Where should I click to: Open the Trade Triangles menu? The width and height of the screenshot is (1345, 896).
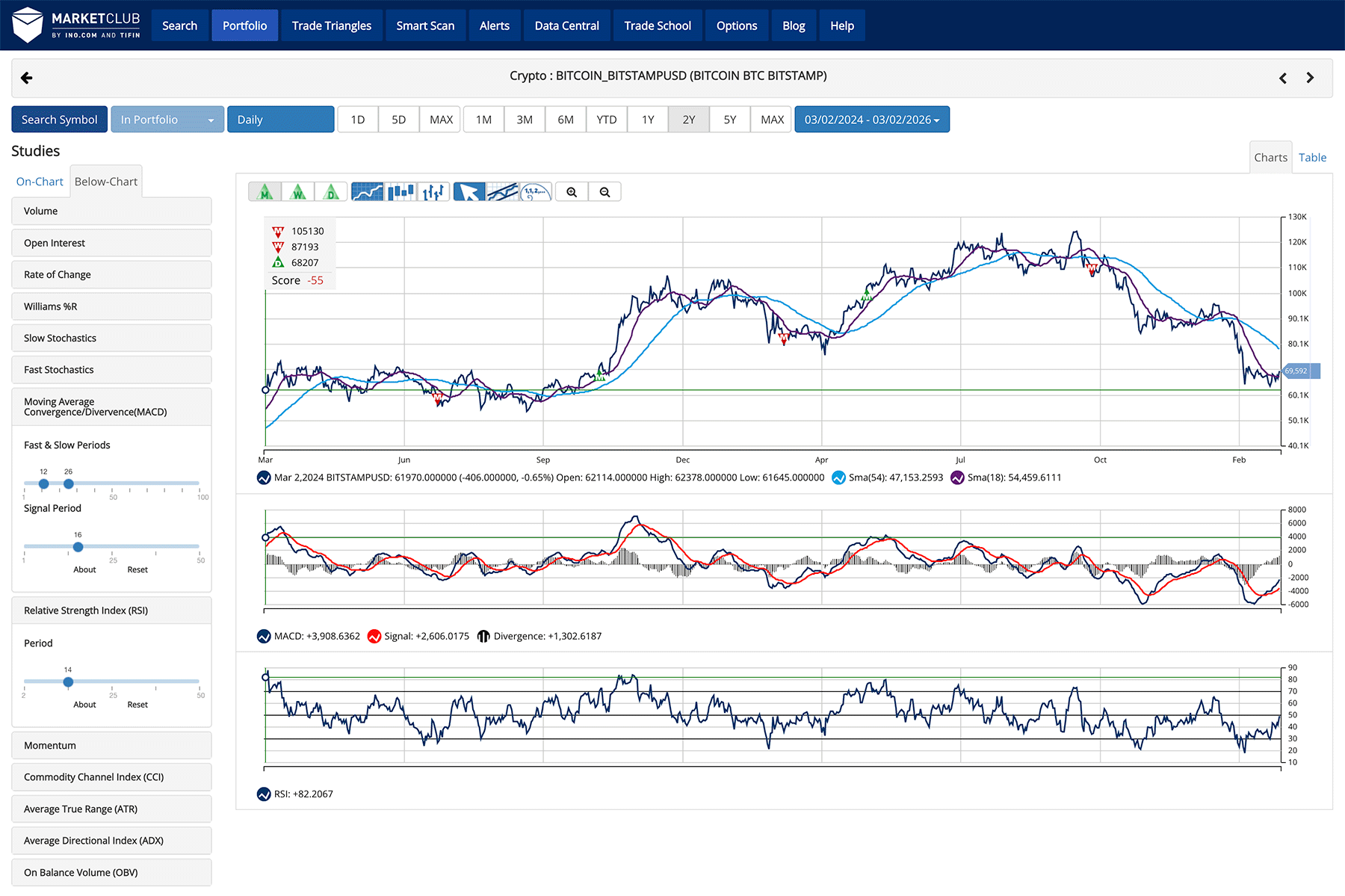tap(331, 25)
